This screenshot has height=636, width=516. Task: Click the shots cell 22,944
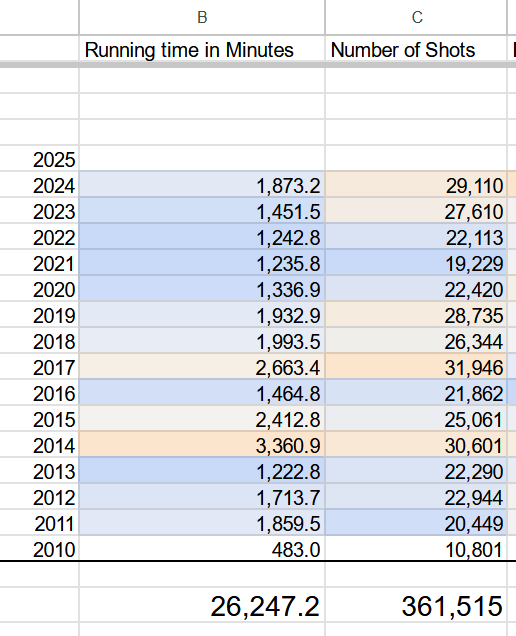(416, 496)
